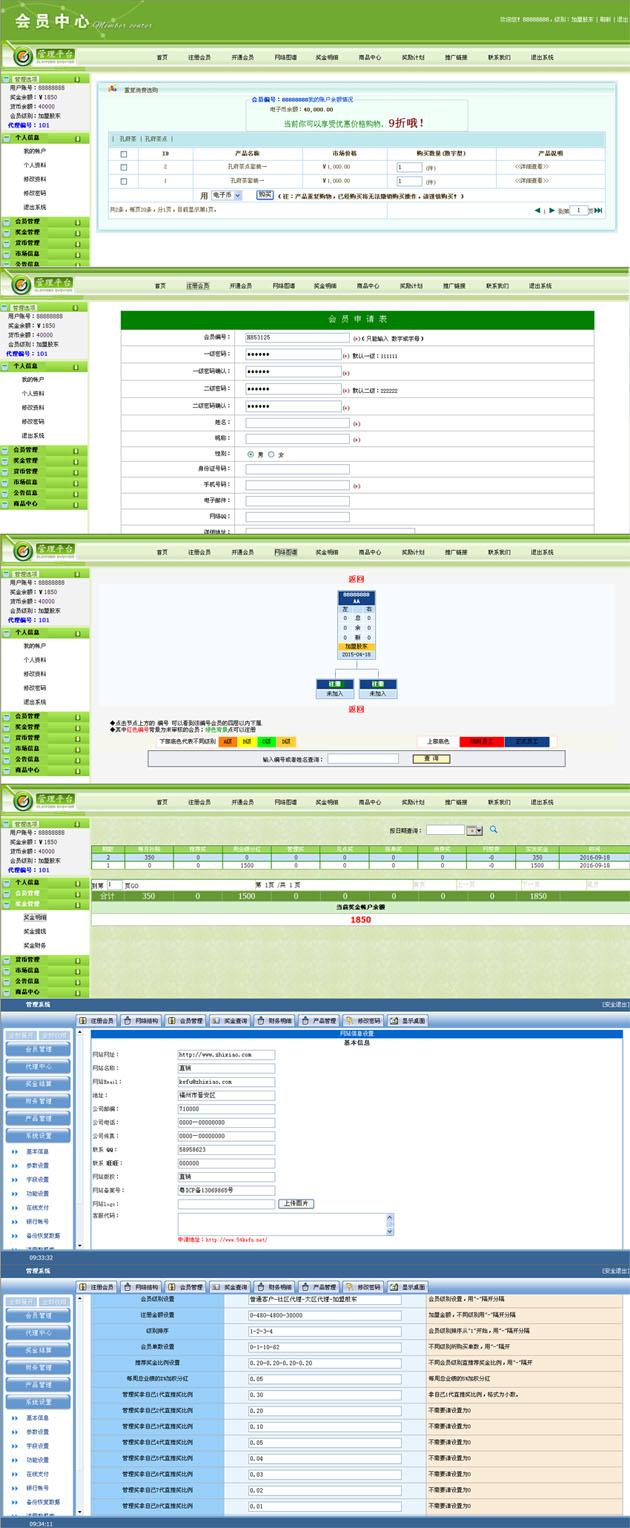The width and height of the screenshot is (630, 1528).
Task: Check the box for product ID 2
Action: tap(124, 167)
